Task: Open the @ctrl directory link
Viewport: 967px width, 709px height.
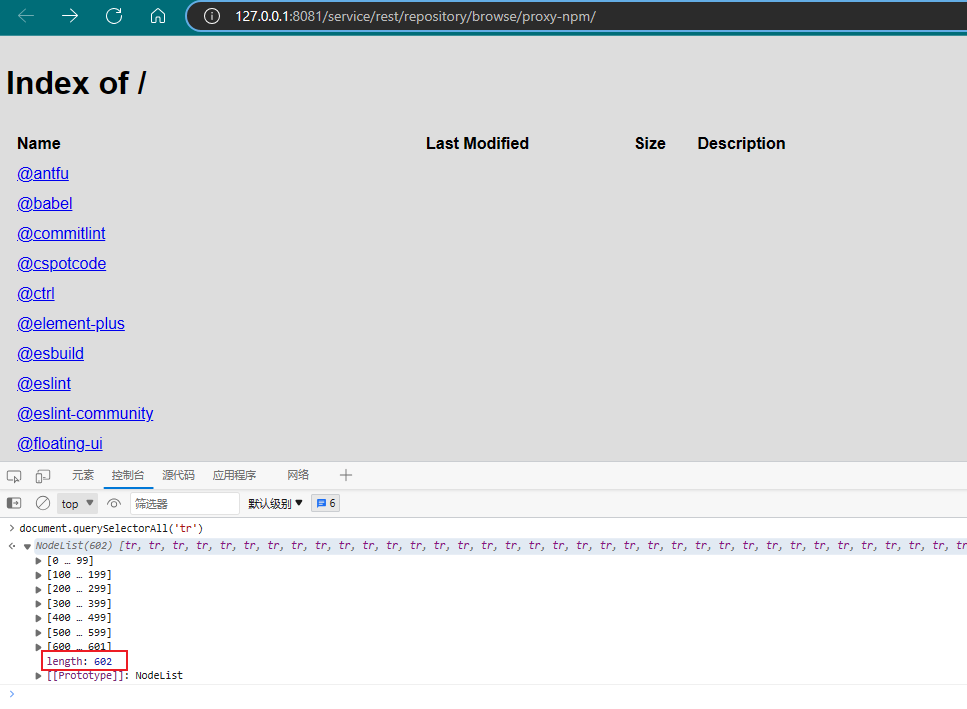Action: click(36, 294)
